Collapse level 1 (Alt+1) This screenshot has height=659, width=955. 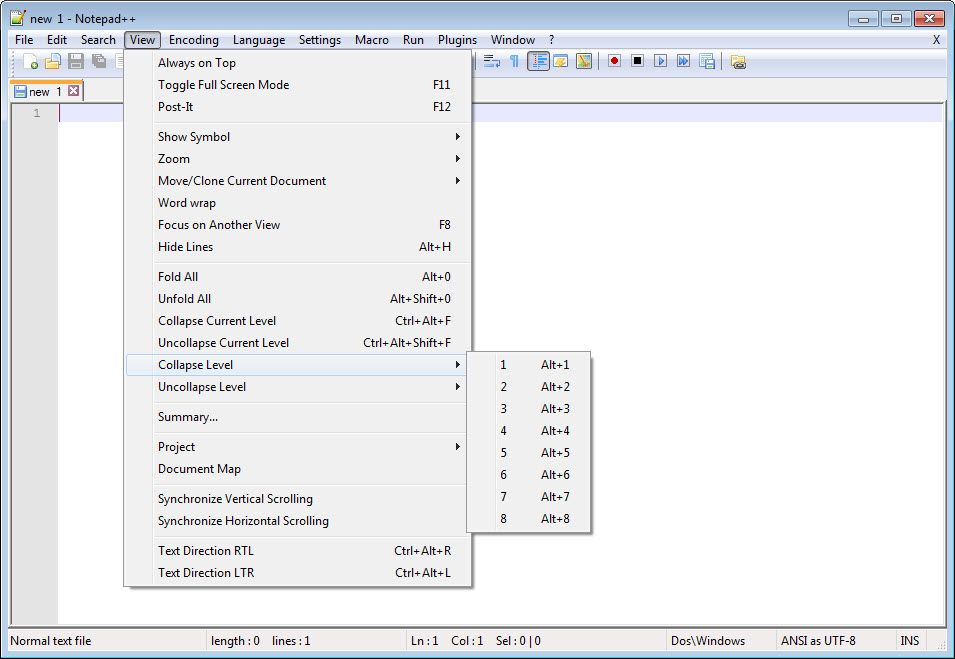(x=529, y=365)
